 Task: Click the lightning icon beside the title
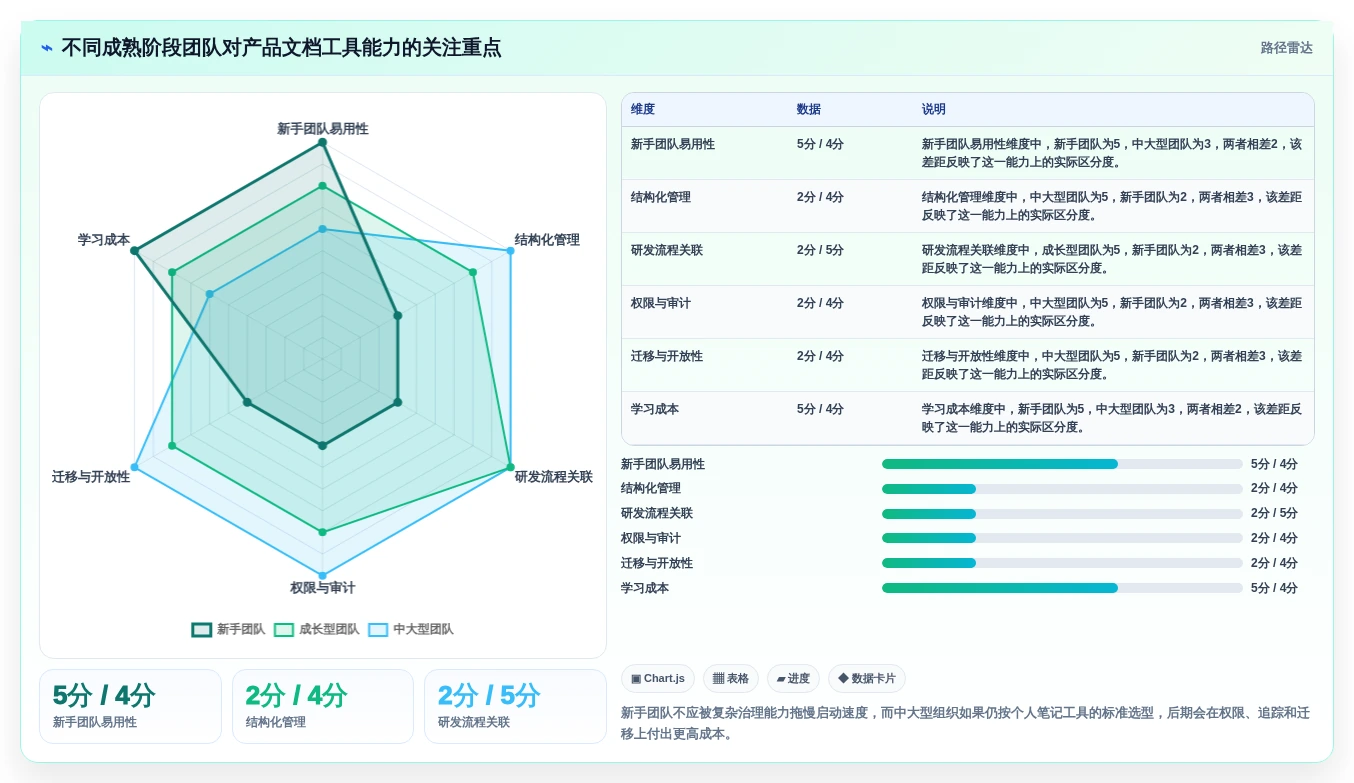pos(47,48)
